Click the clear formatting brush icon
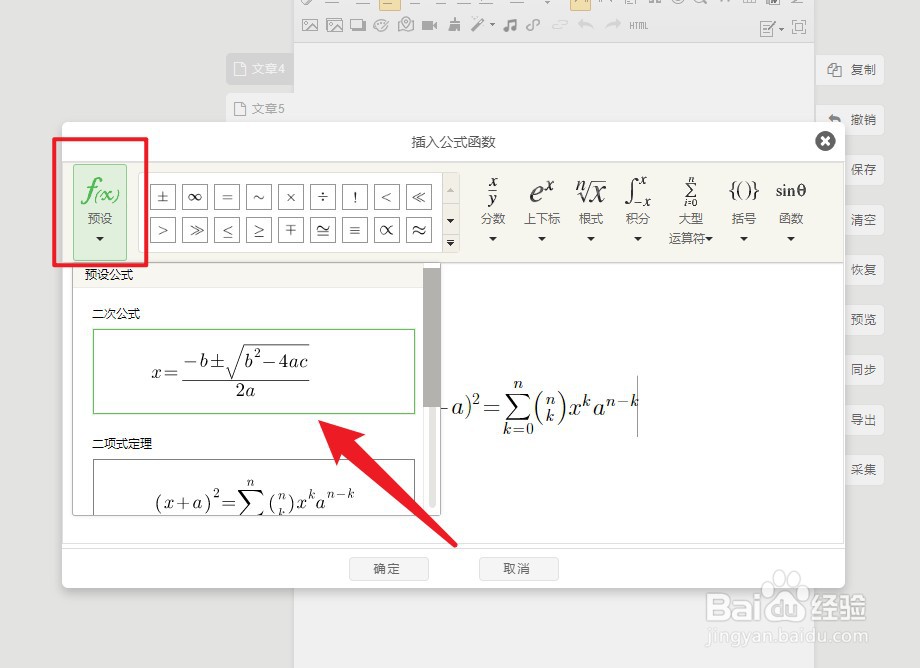Viewport: 920px width, 668px height. [x=454, y=25]
